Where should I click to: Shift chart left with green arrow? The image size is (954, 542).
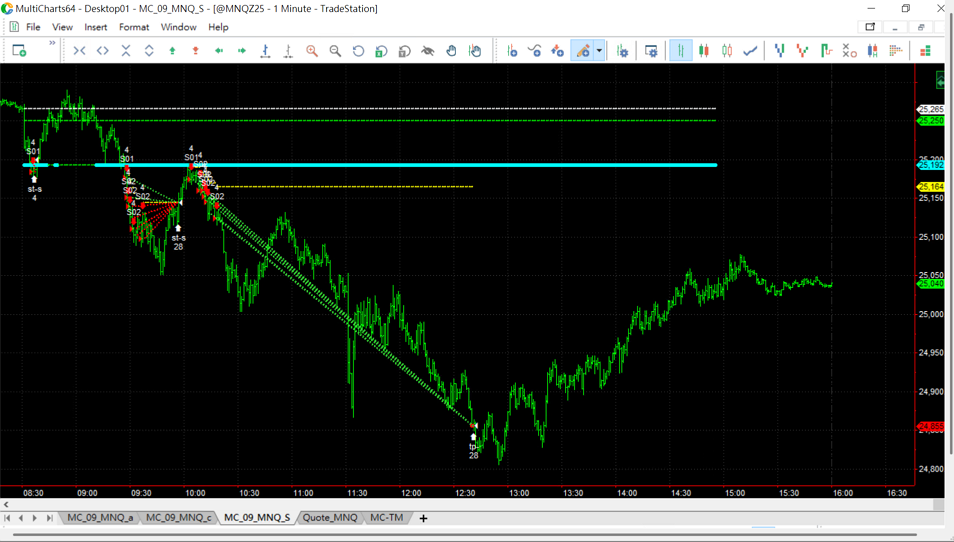[219, 51]
